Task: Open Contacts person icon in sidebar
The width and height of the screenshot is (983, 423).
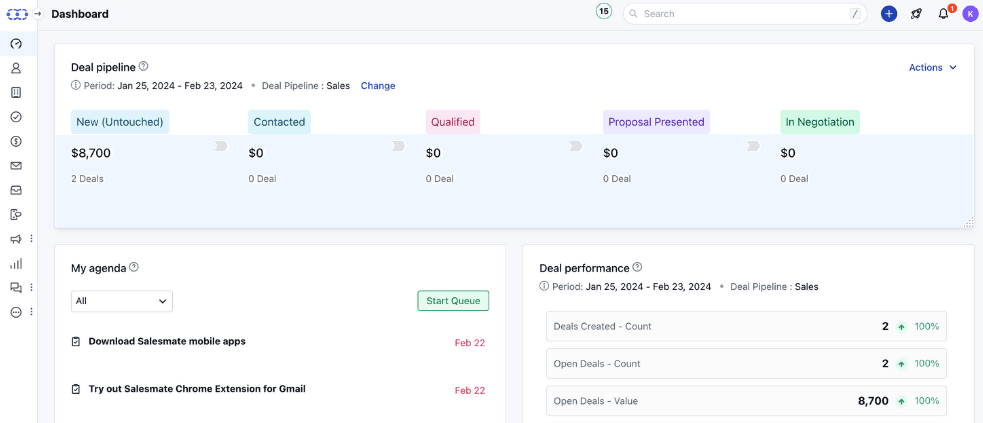Action: pyautogui.click(x=16, y=68)
